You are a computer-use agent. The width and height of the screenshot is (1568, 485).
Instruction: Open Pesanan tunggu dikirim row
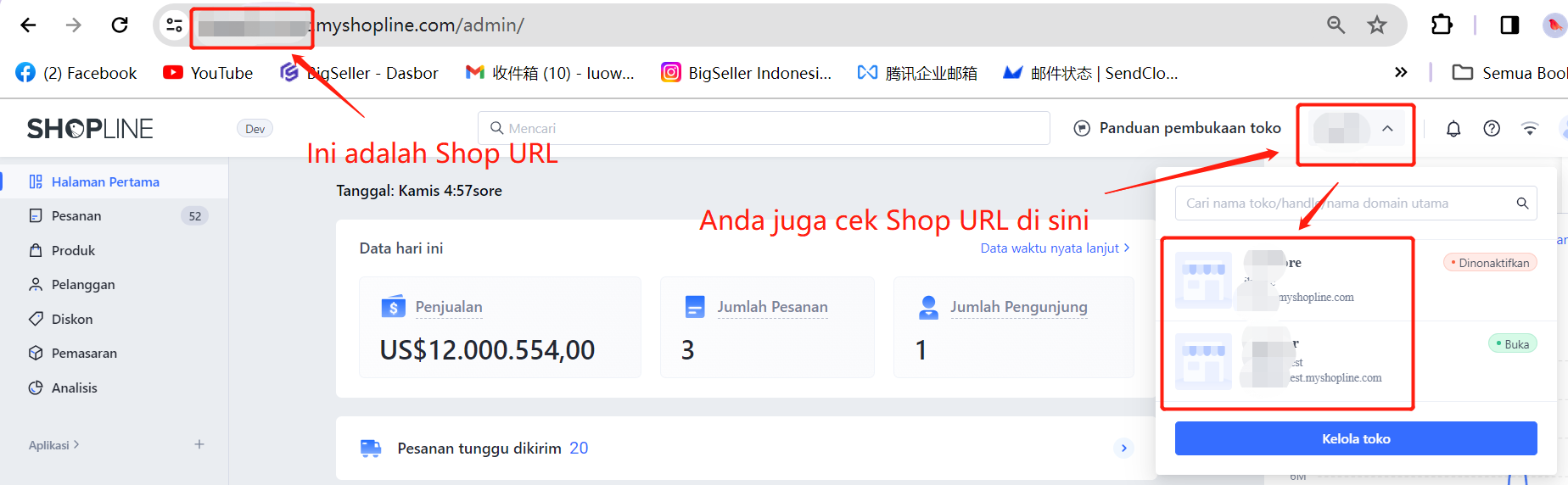[745, 448]
